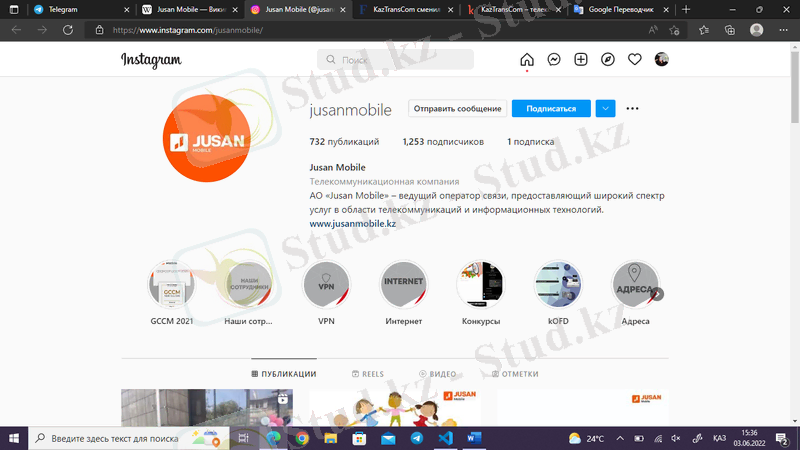View the 1,253 подписчиков list
This screenshot has width=800, height=450.
(x=443, y=142)
